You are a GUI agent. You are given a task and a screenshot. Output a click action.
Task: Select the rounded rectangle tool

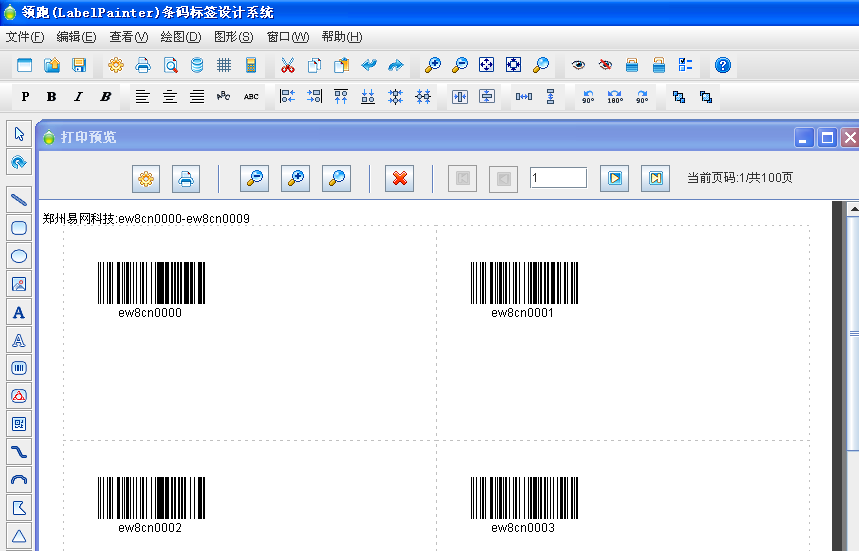click(19, 228)
